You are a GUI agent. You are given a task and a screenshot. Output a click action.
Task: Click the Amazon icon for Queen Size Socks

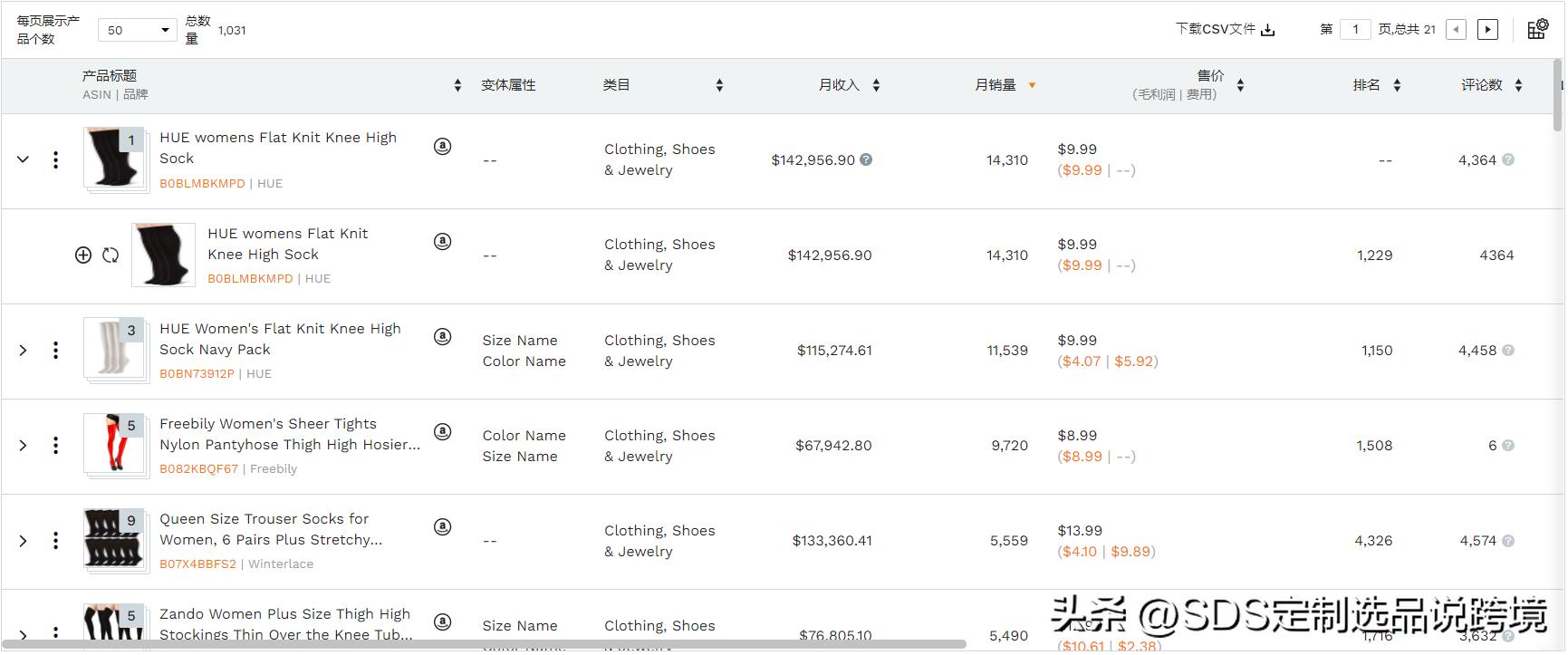coord(442,526)
